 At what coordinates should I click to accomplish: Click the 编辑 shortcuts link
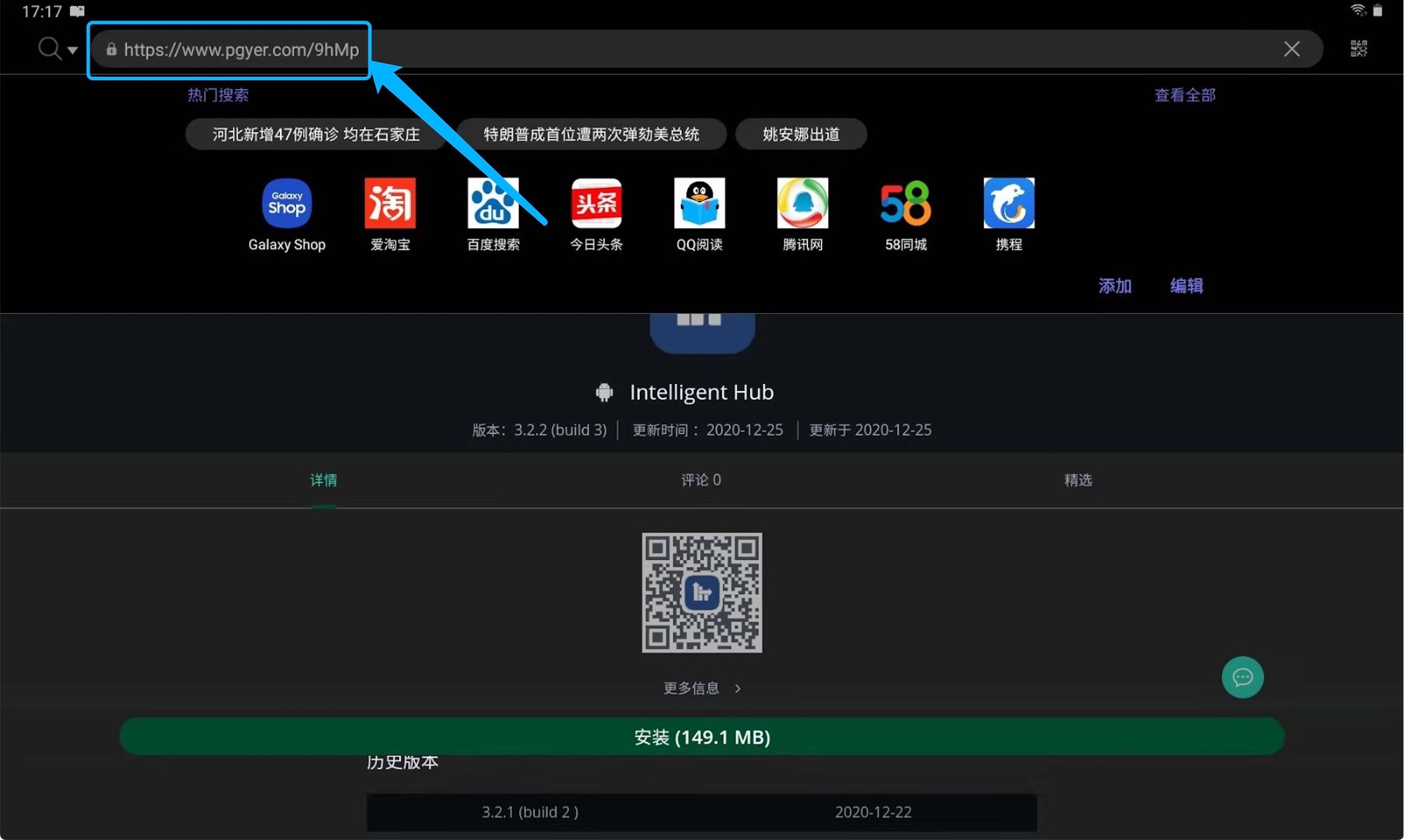click(x=1186, y=286)
